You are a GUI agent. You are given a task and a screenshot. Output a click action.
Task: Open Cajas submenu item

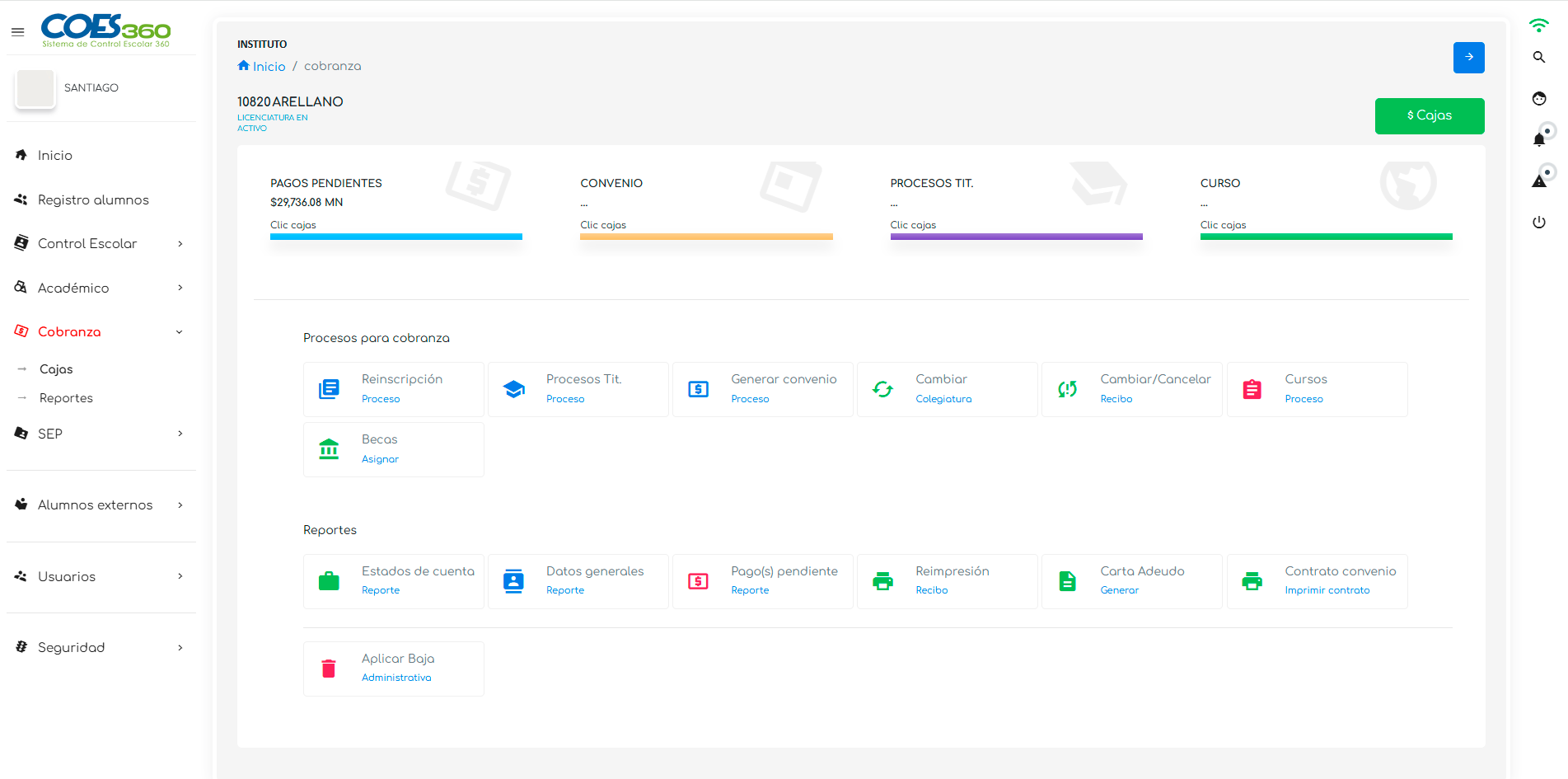pos(56,369)
